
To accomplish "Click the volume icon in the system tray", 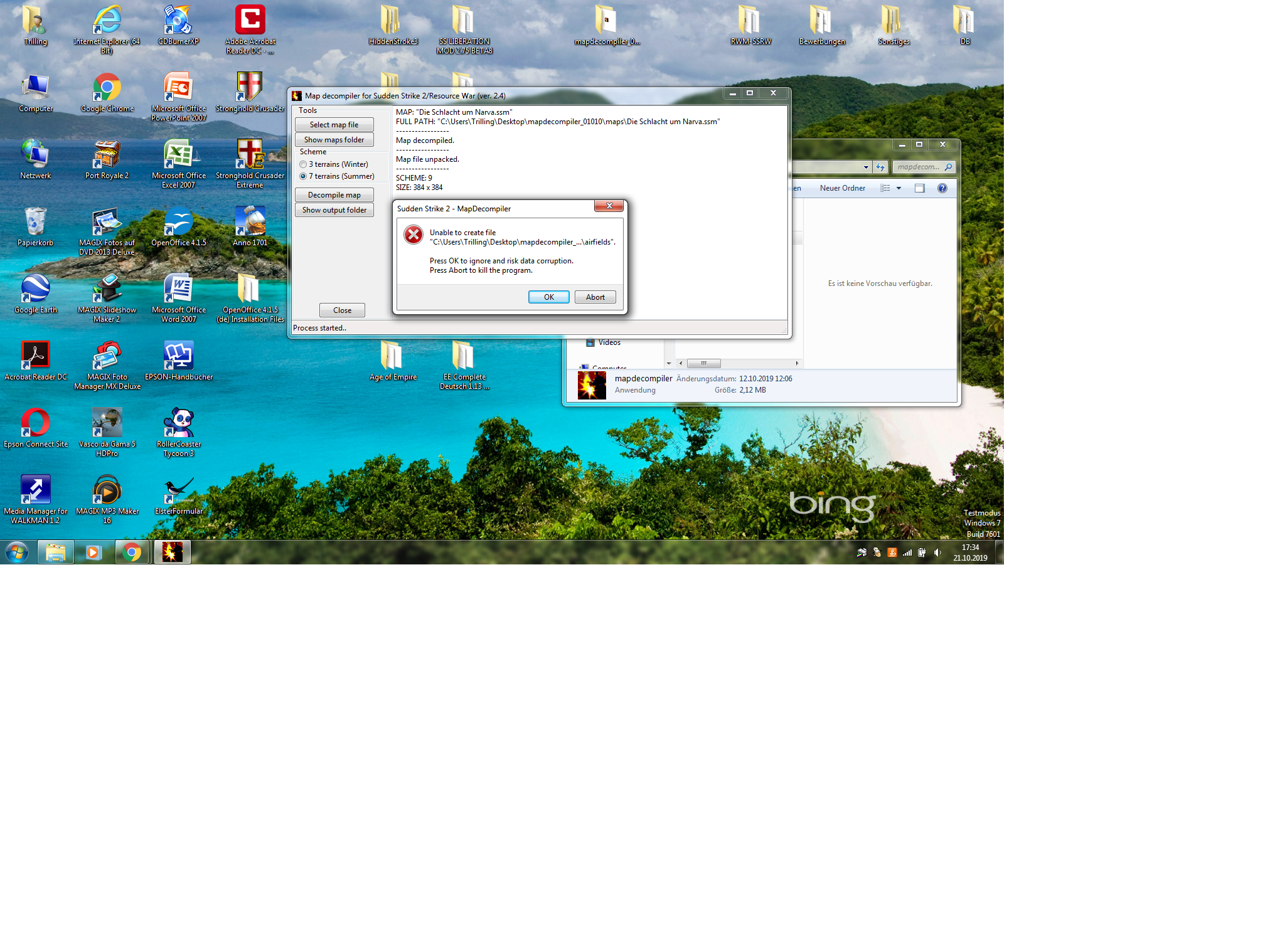I will tap(937, 553).
